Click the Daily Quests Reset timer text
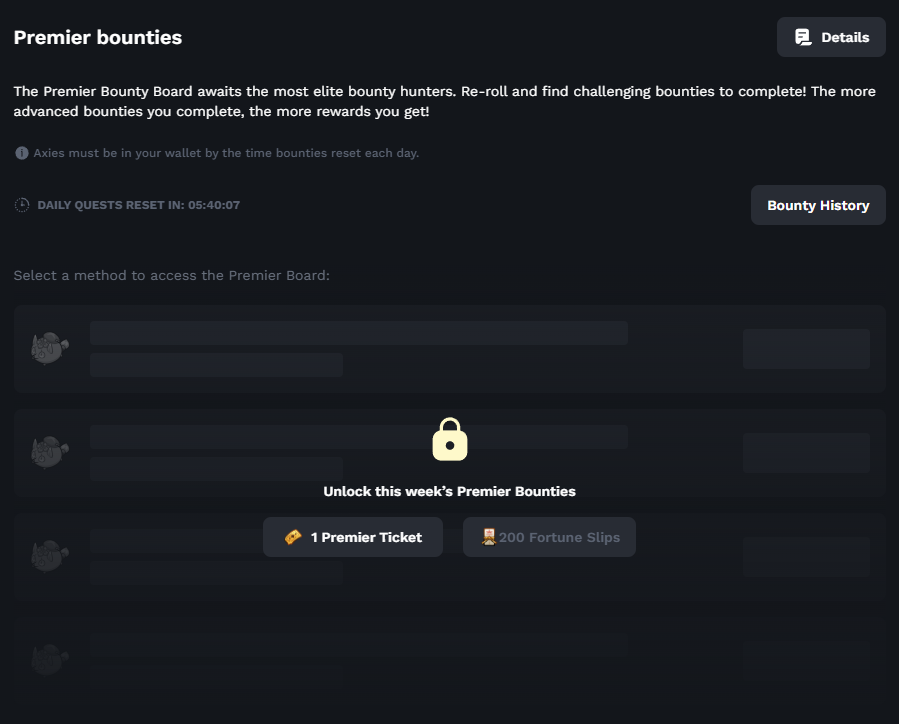 [x=139, y=205]
